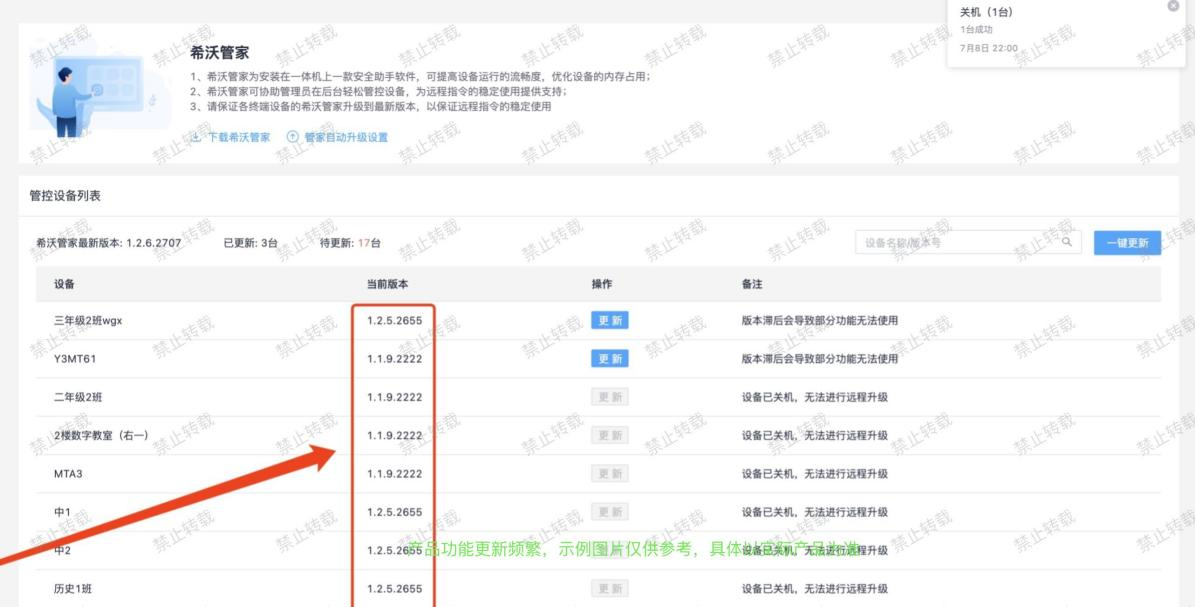Click the 已更新: 3台 count
The height and width of the screenshot is (607, 1195).
(251, 242)
